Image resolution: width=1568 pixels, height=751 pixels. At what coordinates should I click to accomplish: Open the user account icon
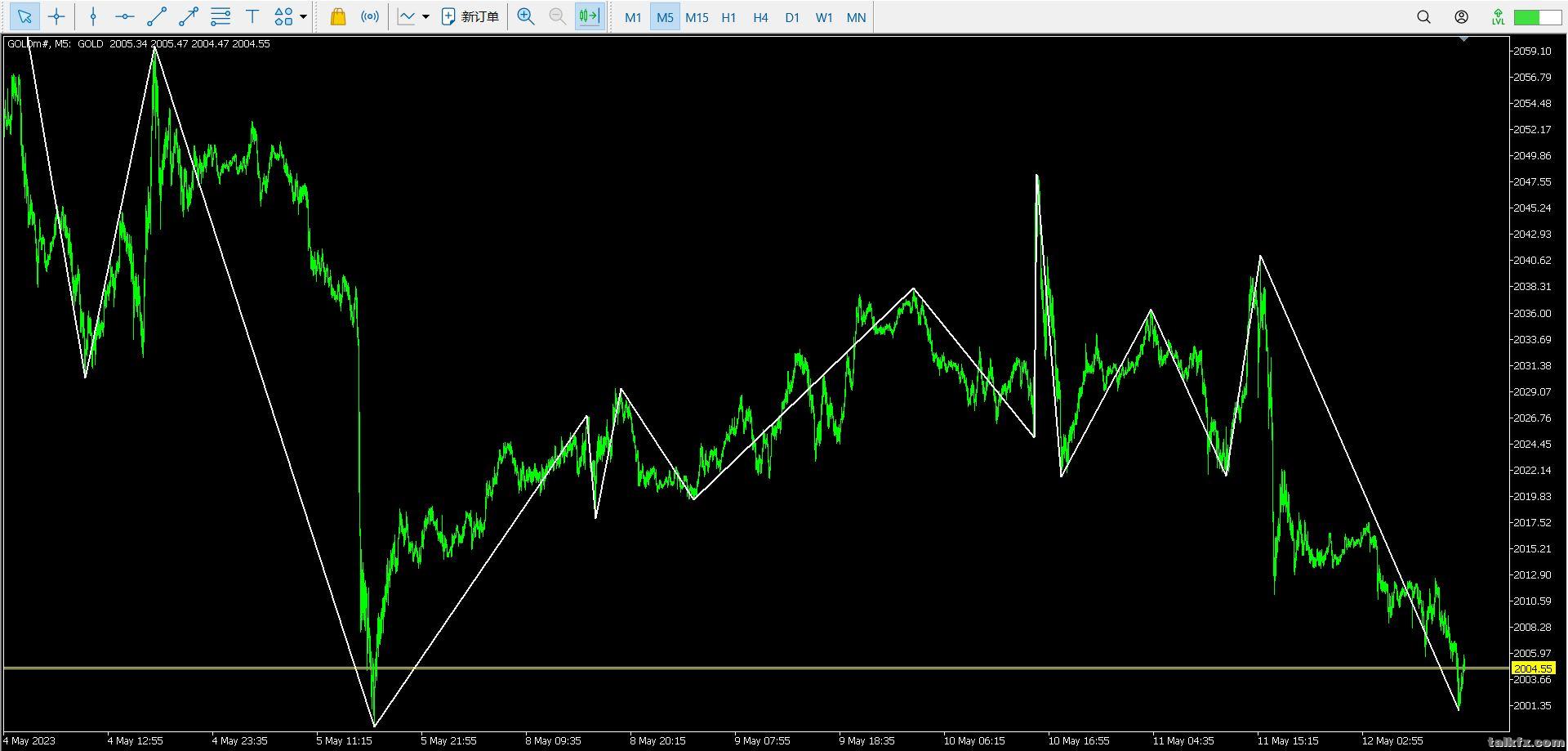(1462, 16)
